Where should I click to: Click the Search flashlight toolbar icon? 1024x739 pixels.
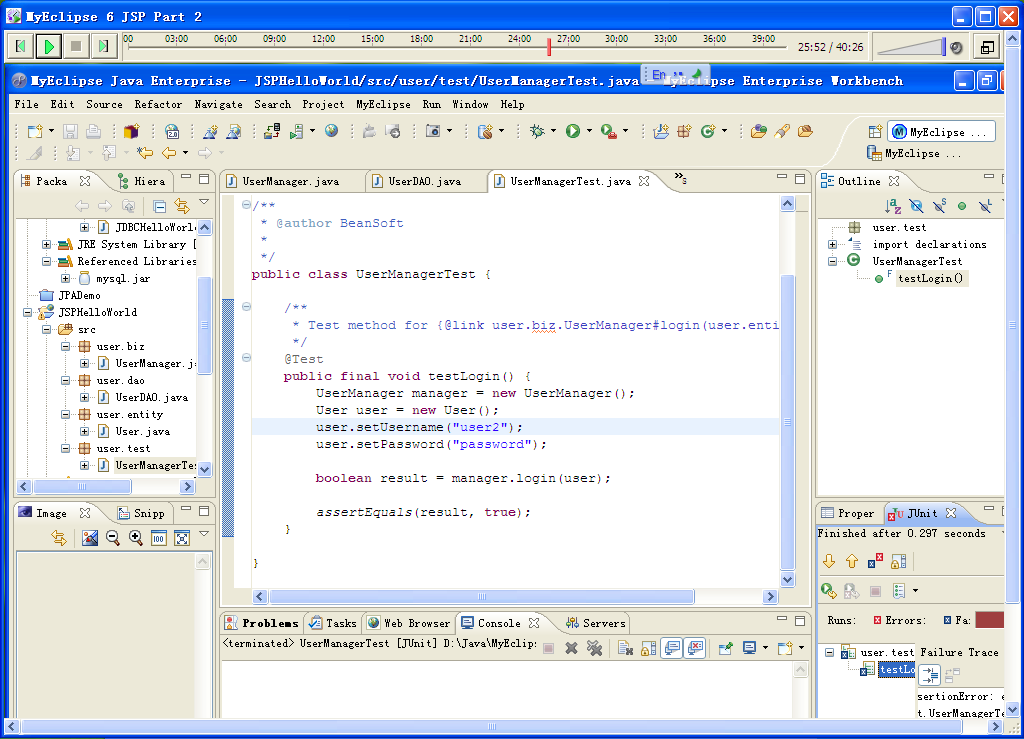click(x=782, y=131)
